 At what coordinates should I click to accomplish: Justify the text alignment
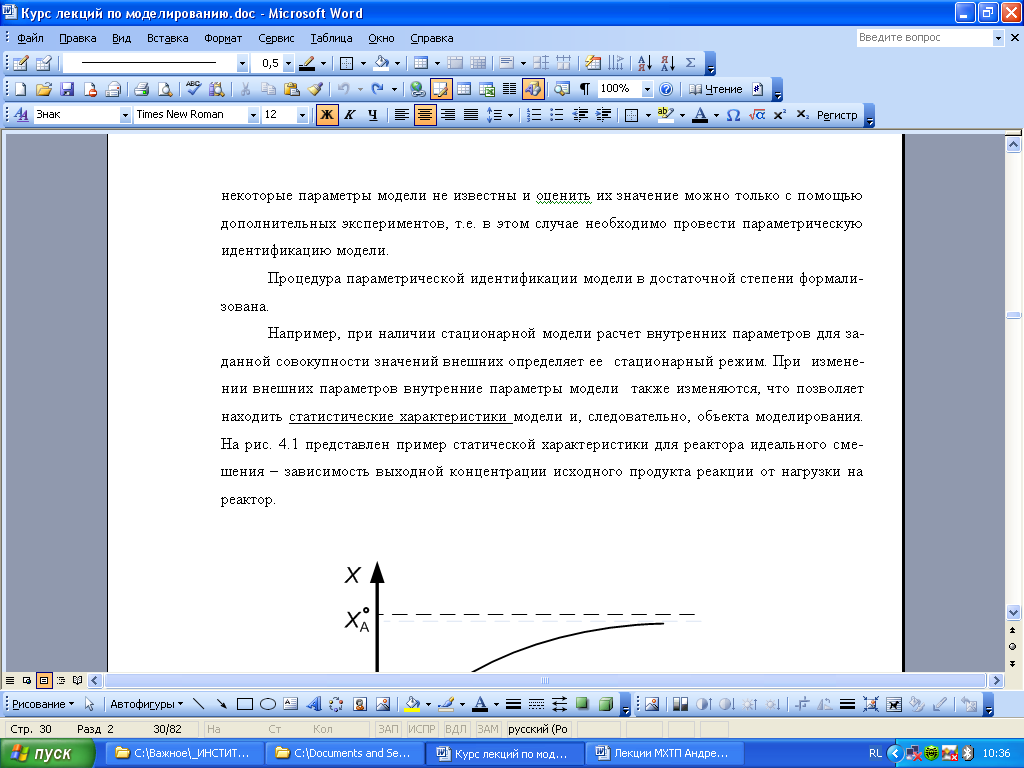click(x=471, y=115)
